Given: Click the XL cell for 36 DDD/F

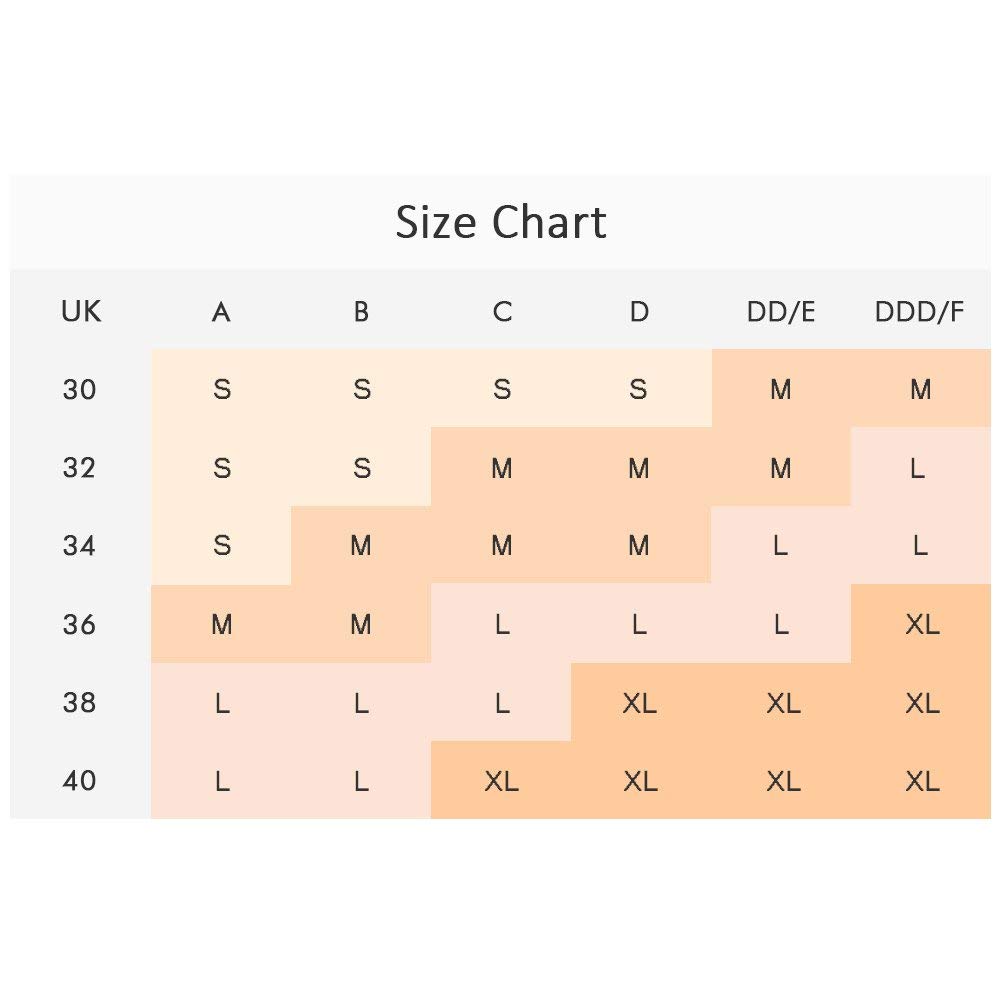Looking at the screenshot, I should click(x=921, y=624).
